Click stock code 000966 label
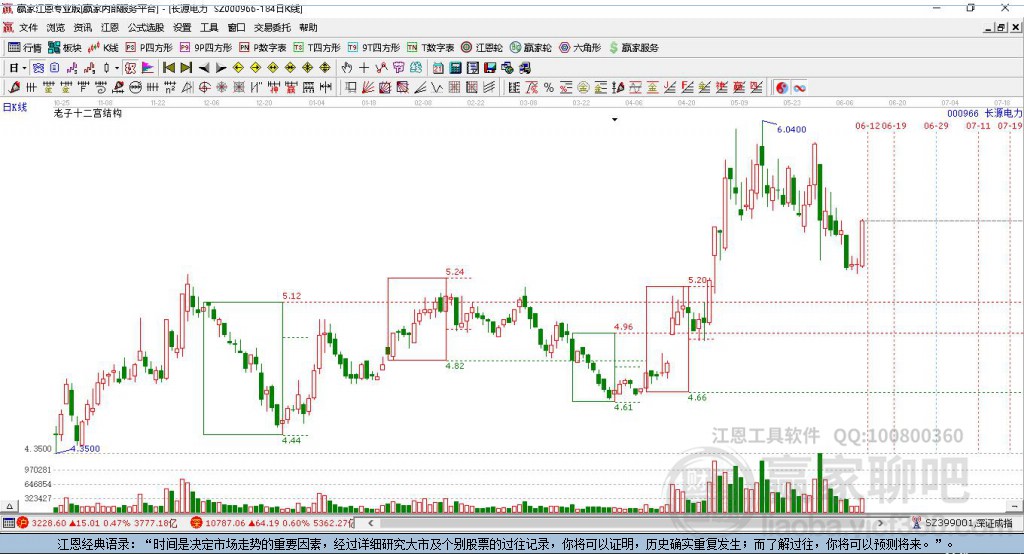The image size is (1024, 554). pyautogui.click(x=963, y=113)
